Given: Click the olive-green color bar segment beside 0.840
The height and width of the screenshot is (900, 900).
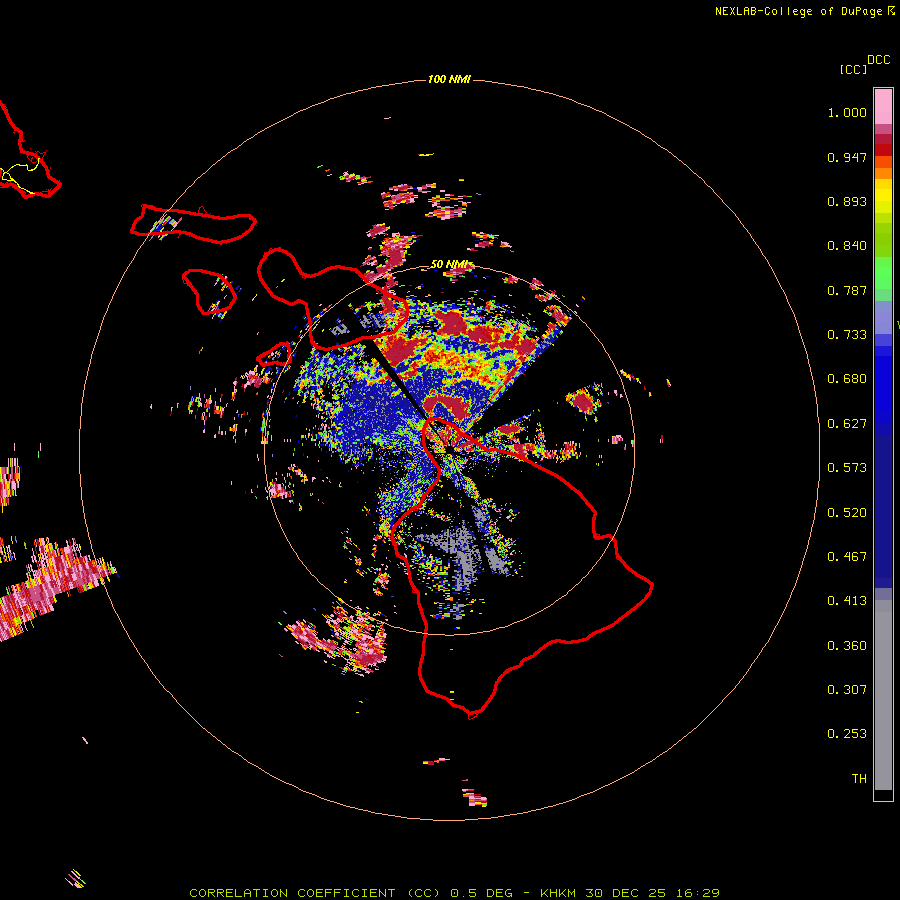Looking at the screenshot, I should 883,240.
